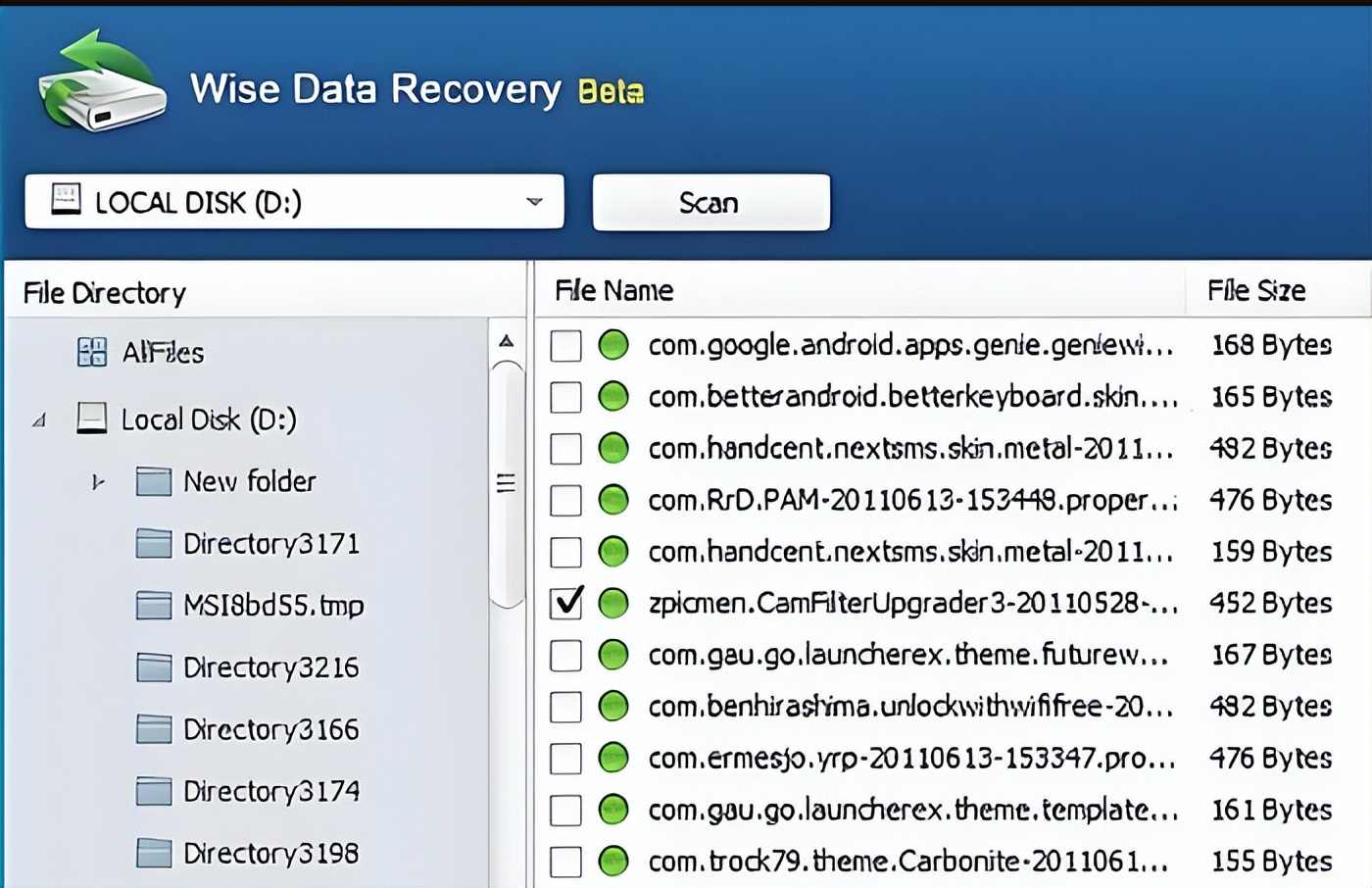Check the com.gau.go.launcherex.theme.futurew checkbox
Viewport: 1372px width, 888px height.
coord(565,655)
